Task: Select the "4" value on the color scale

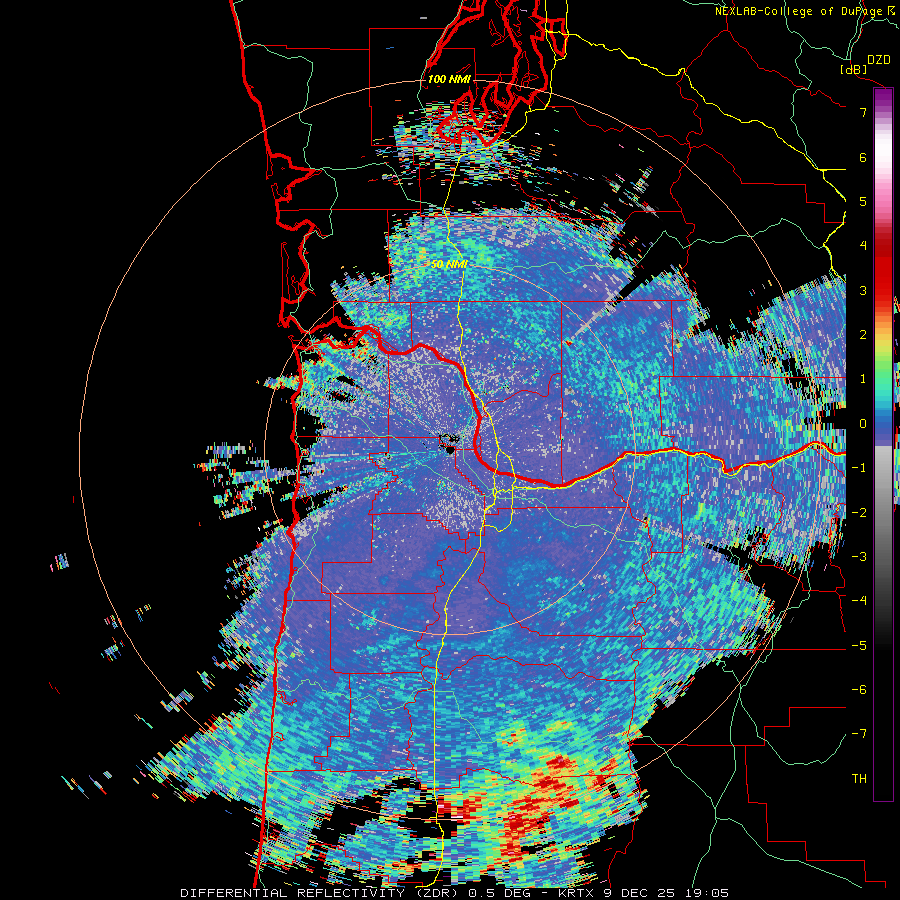Action: click(x=863, y=246)
